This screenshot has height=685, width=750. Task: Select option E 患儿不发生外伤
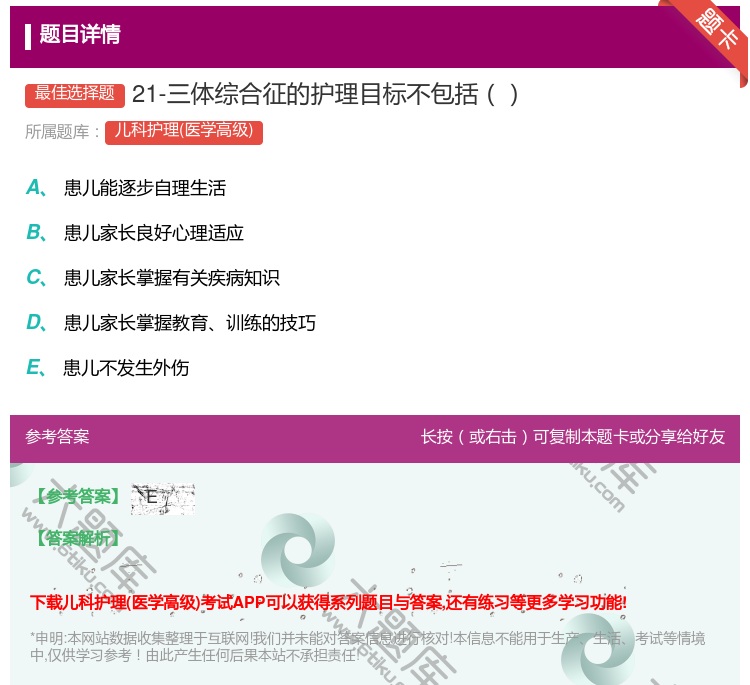pos(108,368)
